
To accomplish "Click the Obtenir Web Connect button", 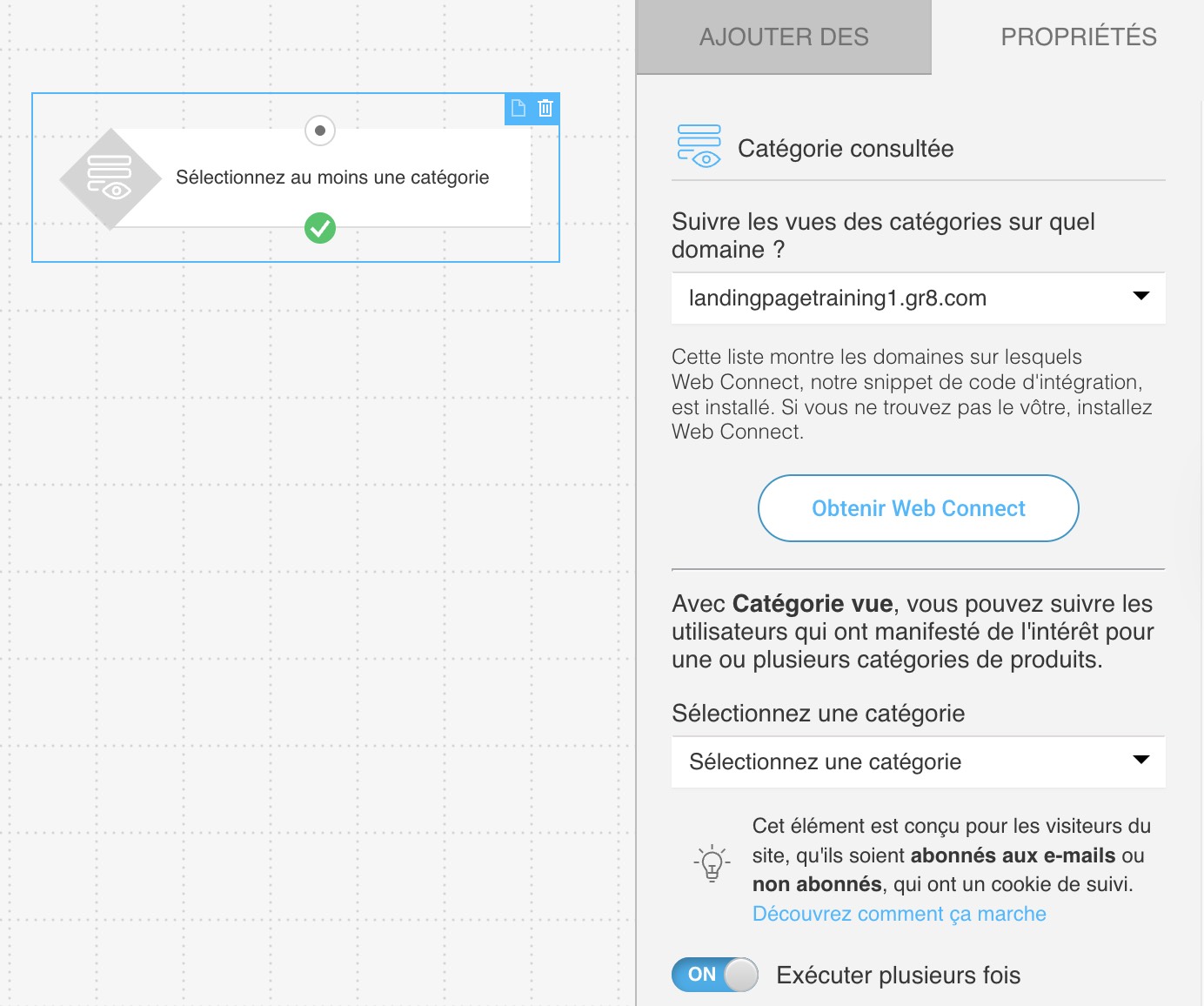I will [x=919, y=508].
